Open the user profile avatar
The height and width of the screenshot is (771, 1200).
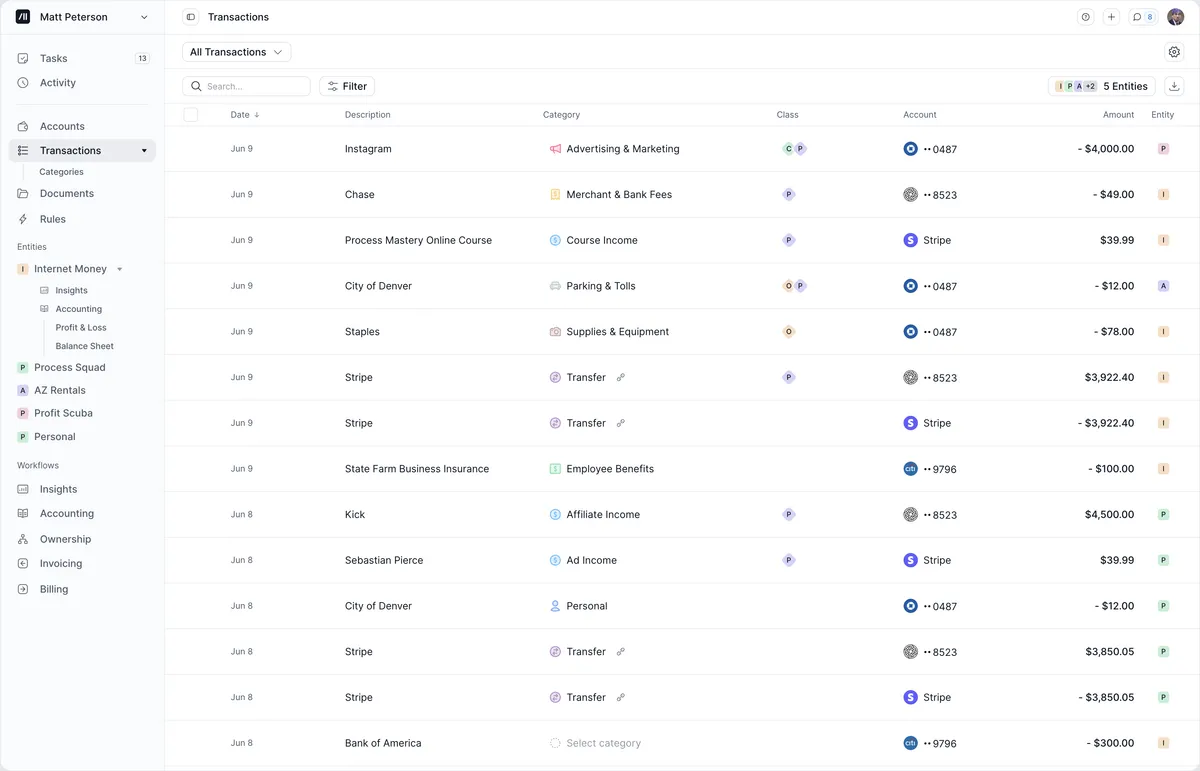coord(1175,17)
